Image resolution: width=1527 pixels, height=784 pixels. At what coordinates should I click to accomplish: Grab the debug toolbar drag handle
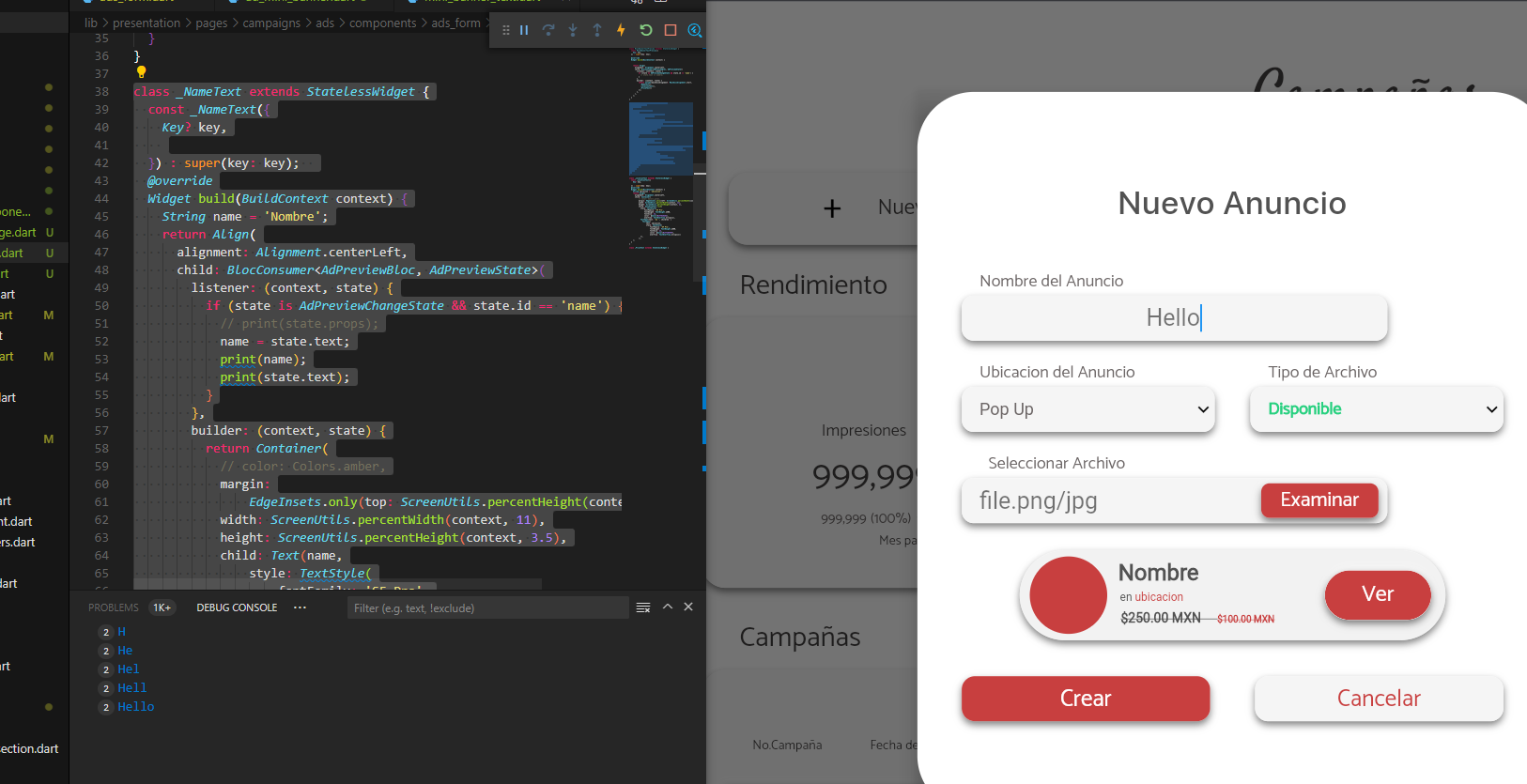click(x=506, y=30)
